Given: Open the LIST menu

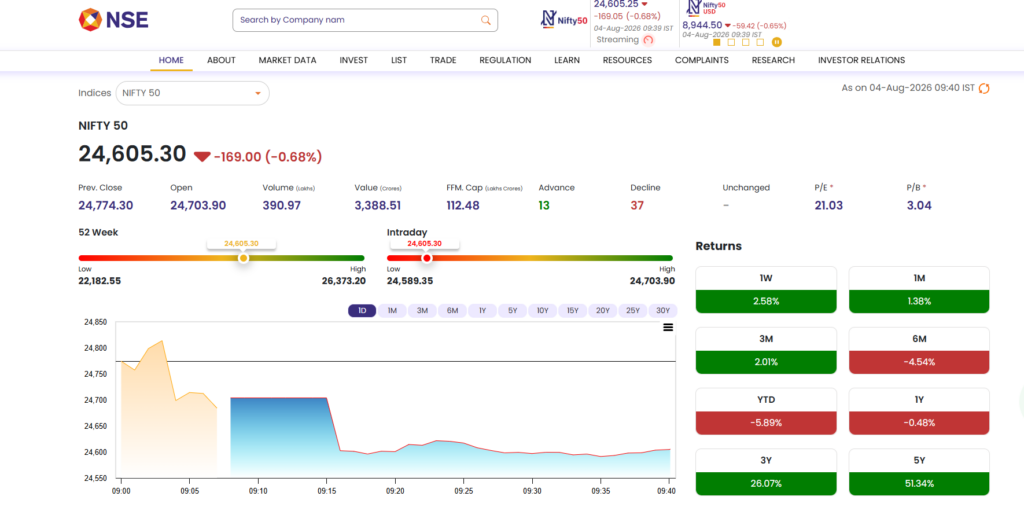Looking at the screenshot, I should (x=399, y=60).
